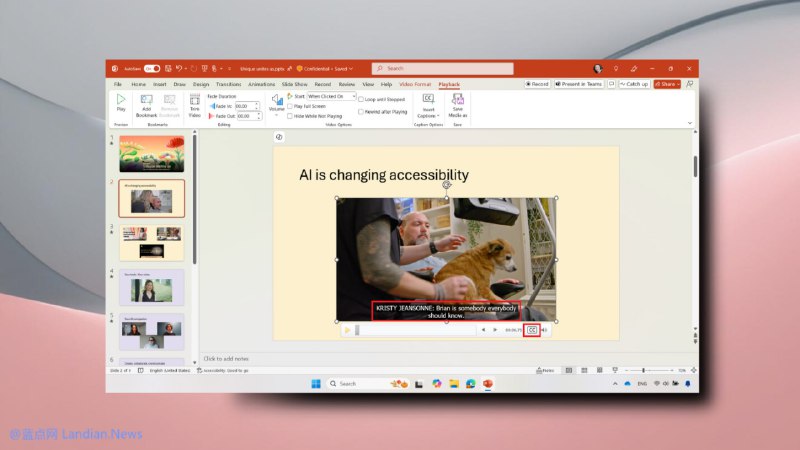Open the Customize Quick Access Toolbar dropdown
The height and width of the screenshot is (450, 800).
click(229, 68)
